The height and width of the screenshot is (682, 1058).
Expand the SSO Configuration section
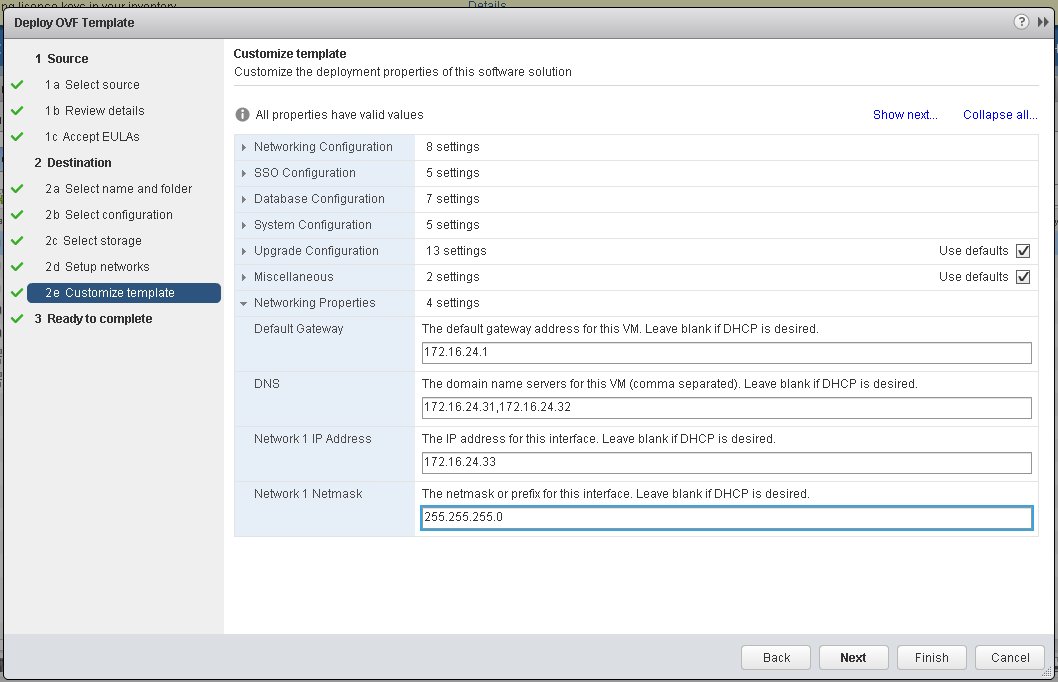click(x=244, y=173)
